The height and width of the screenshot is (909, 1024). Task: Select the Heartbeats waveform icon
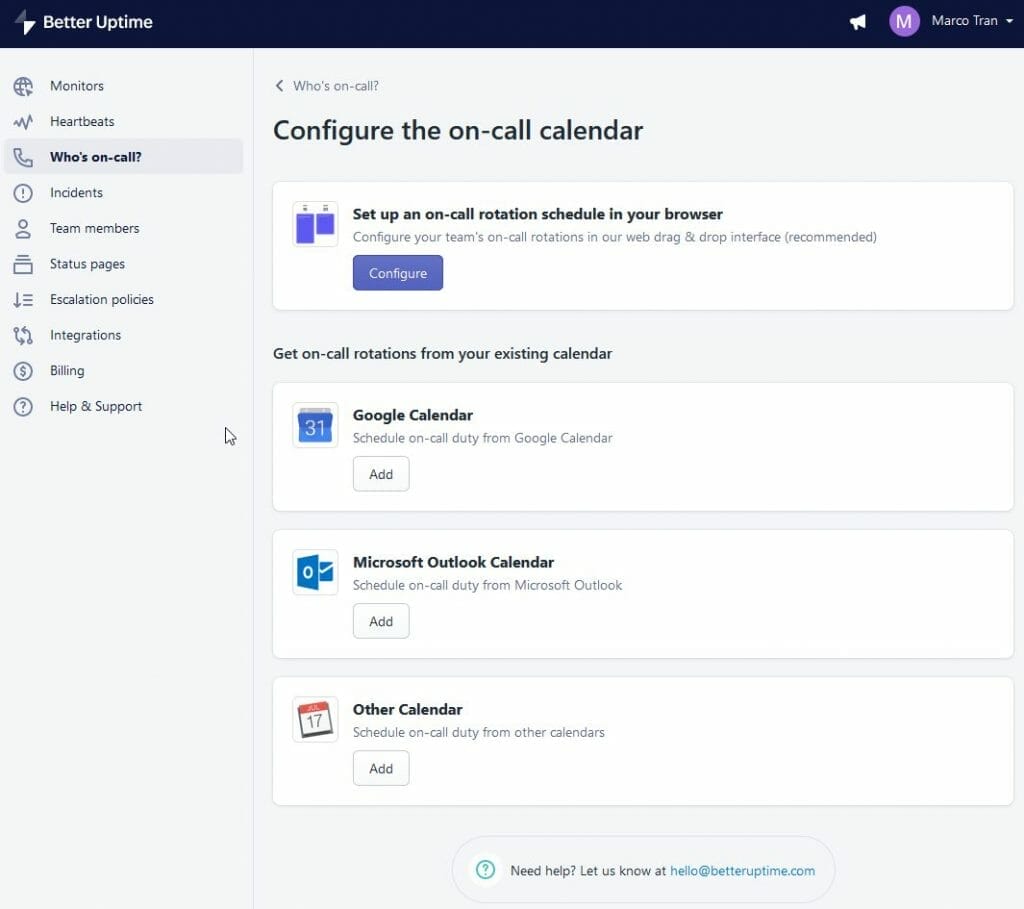click(x=23, y=121)
